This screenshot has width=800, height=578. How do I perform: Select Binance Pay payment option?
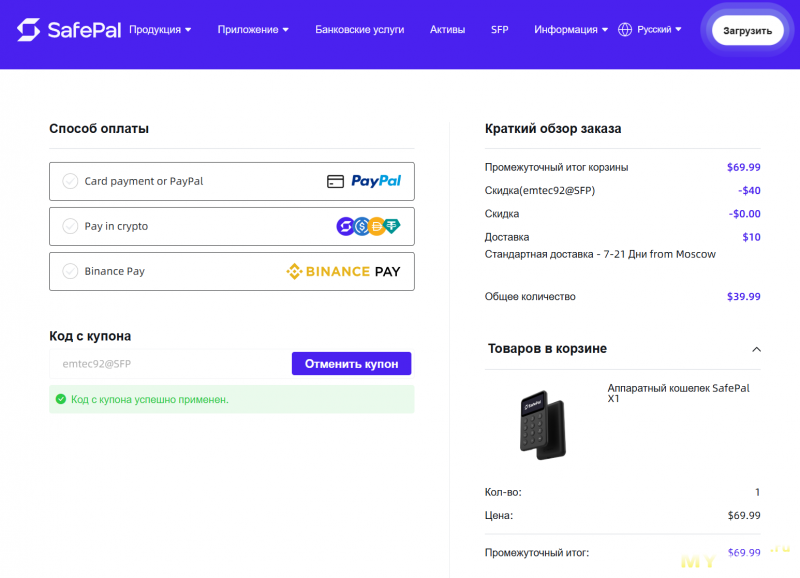click(x=70, y=271)
